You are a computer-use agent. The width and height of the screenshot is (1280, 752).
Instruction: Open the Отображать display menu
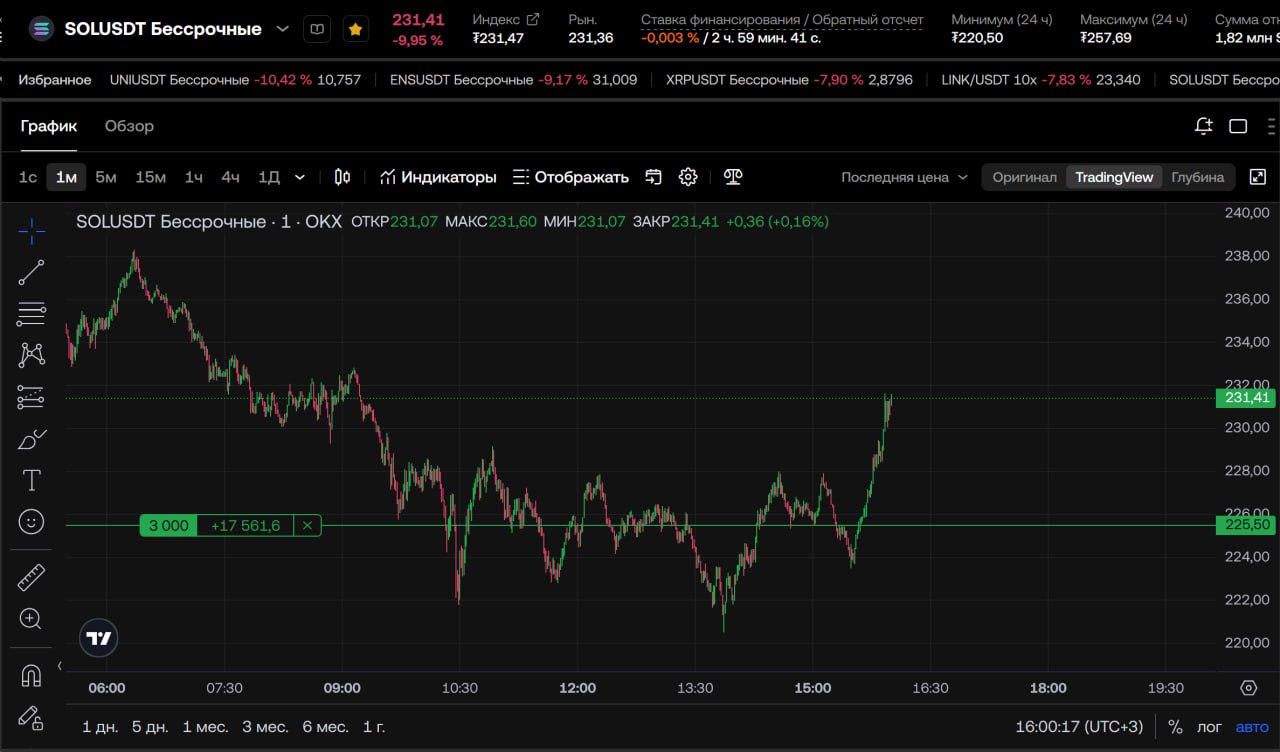[570, 177]
